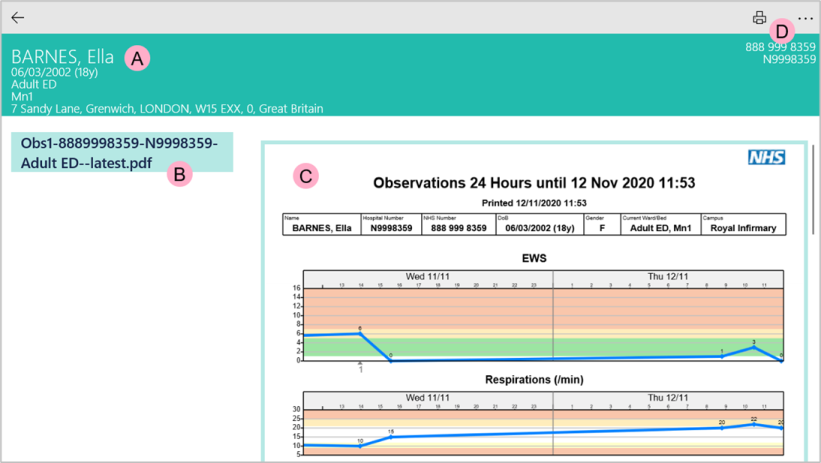Screen dimensions: 821x463
Task: Click the EWS chart heading
Action: tap(533, 258)
